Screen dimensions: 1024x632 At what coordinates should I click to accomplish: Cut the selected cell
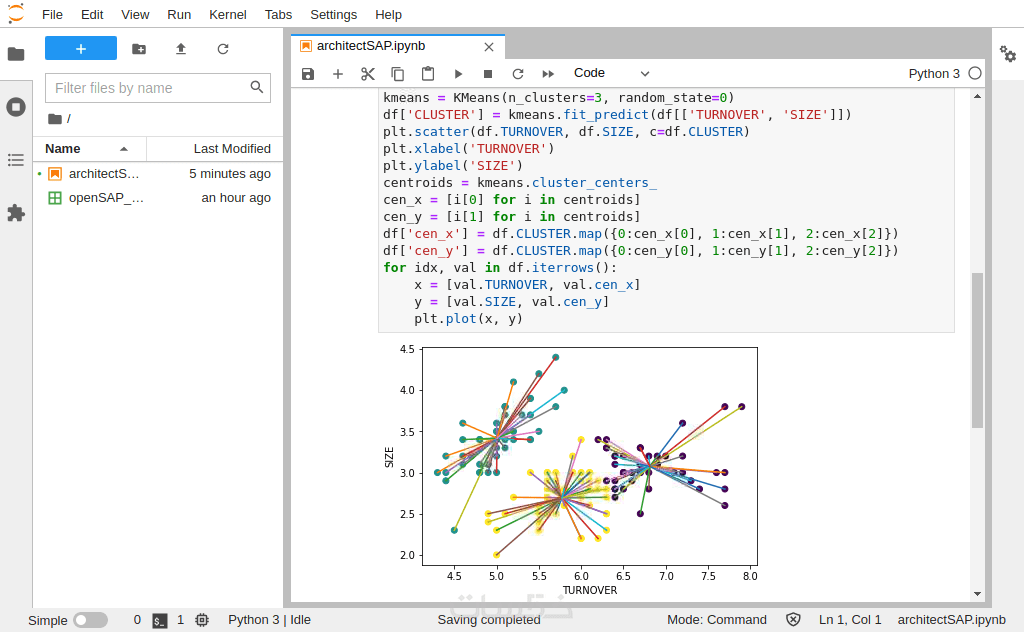(368, 74)
